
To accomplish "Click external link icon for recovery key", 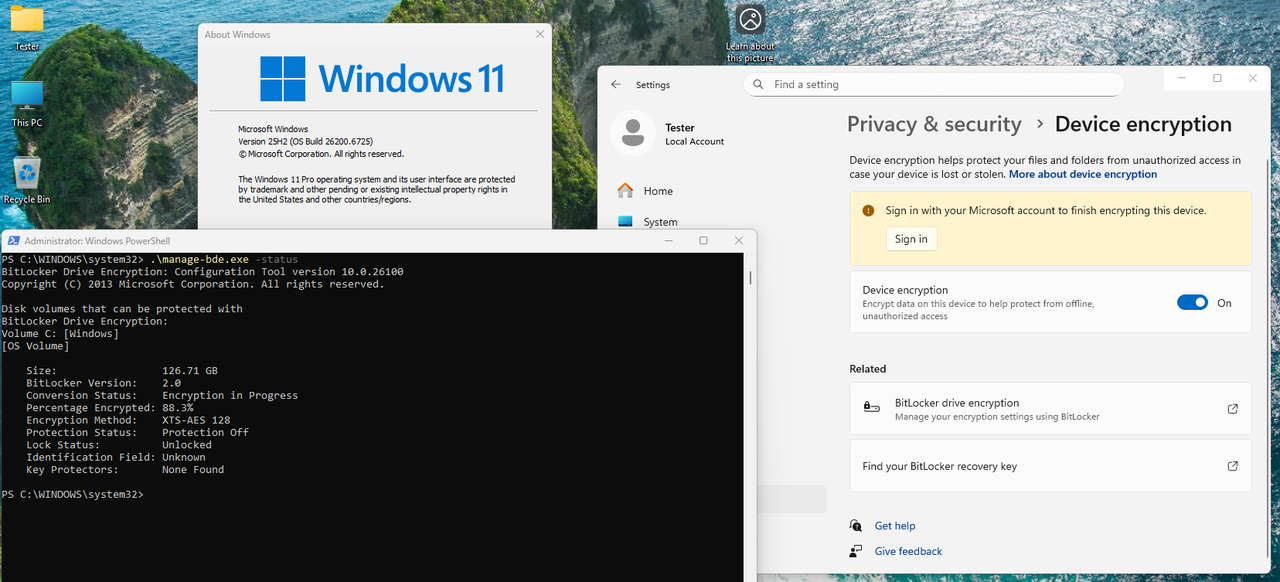I will click(x=1233, y=466).
